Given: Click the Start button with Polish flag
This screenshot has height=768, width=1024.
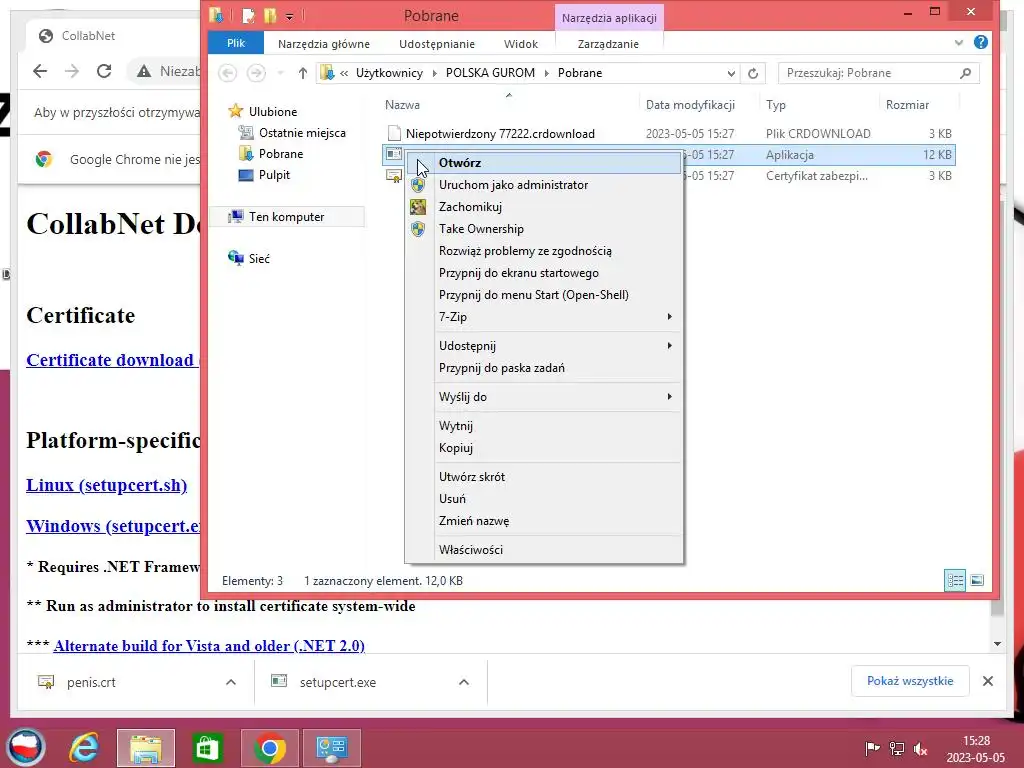Looking at the screenshot, I should (25, 747).
